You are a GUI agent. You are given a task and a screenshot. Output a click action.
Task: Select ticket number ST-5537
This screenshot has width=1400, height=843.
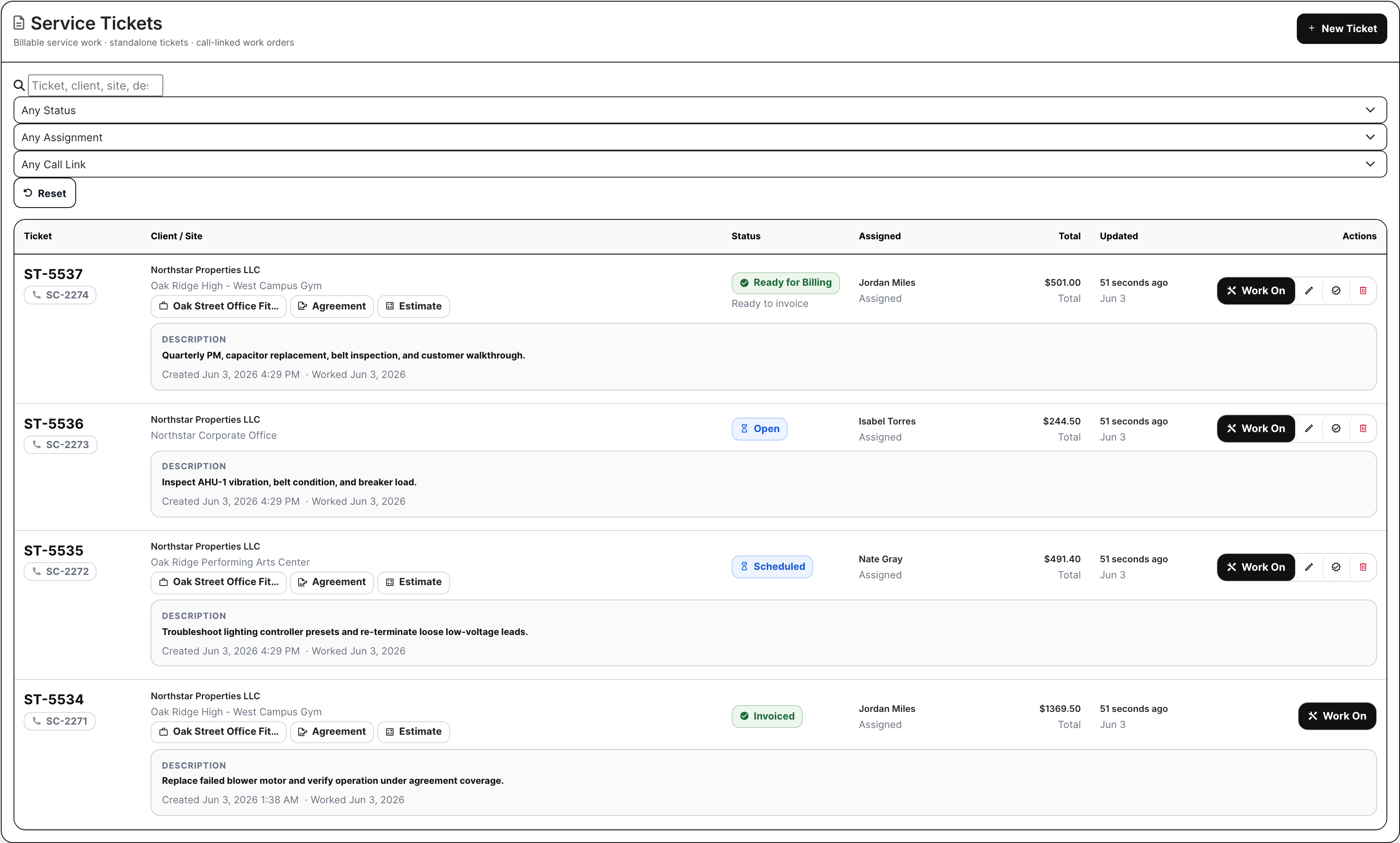click(53, 274)
